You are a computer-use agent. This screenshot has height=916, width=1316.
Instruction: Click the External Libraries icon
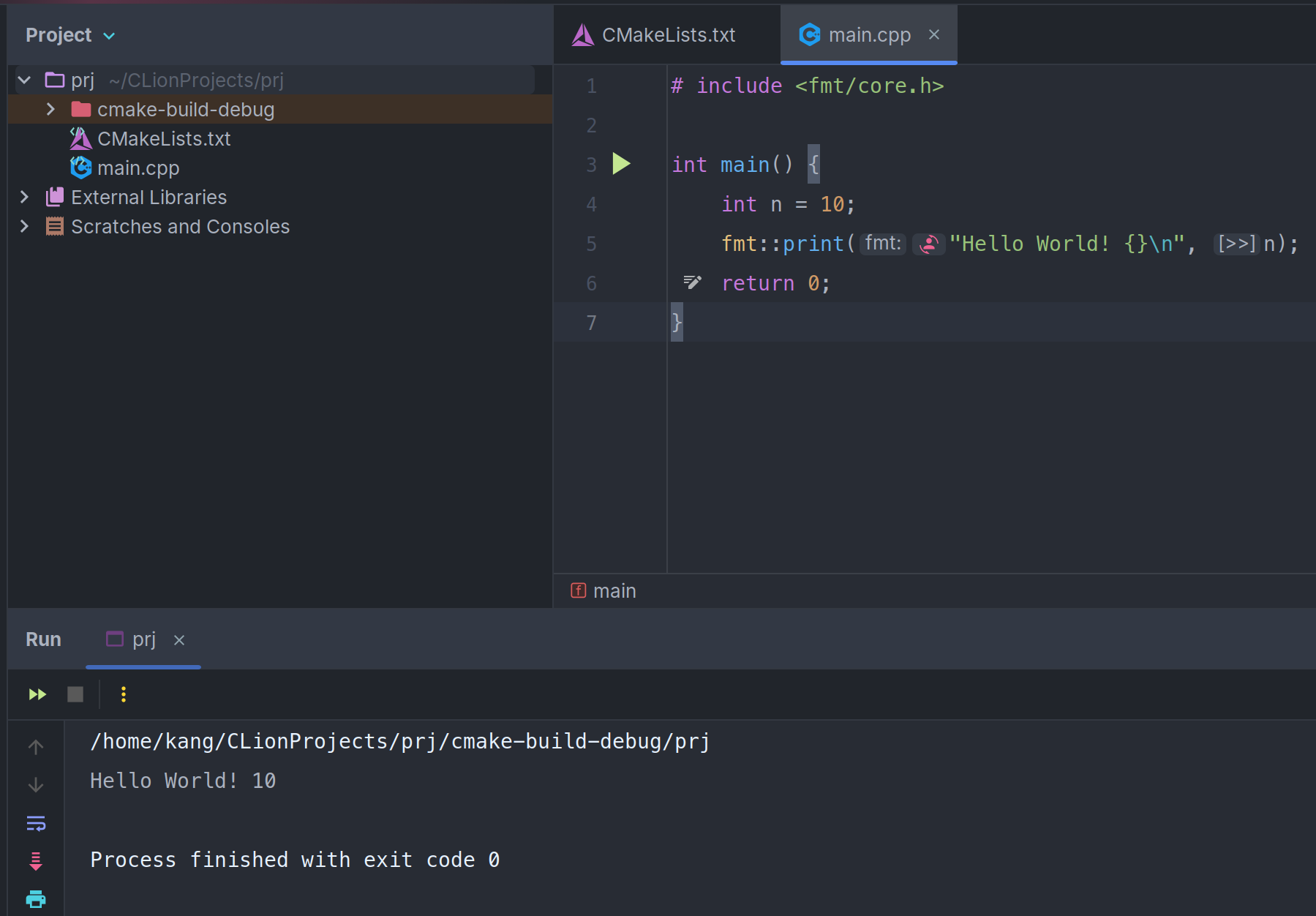(55, 197)
